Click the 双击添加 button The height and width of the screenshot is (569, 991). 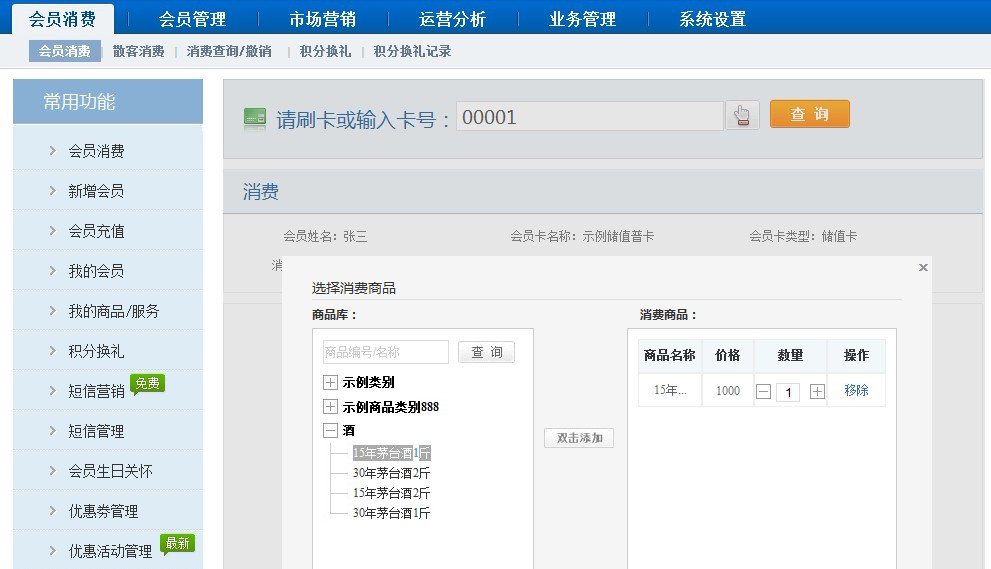pos(579,438)
